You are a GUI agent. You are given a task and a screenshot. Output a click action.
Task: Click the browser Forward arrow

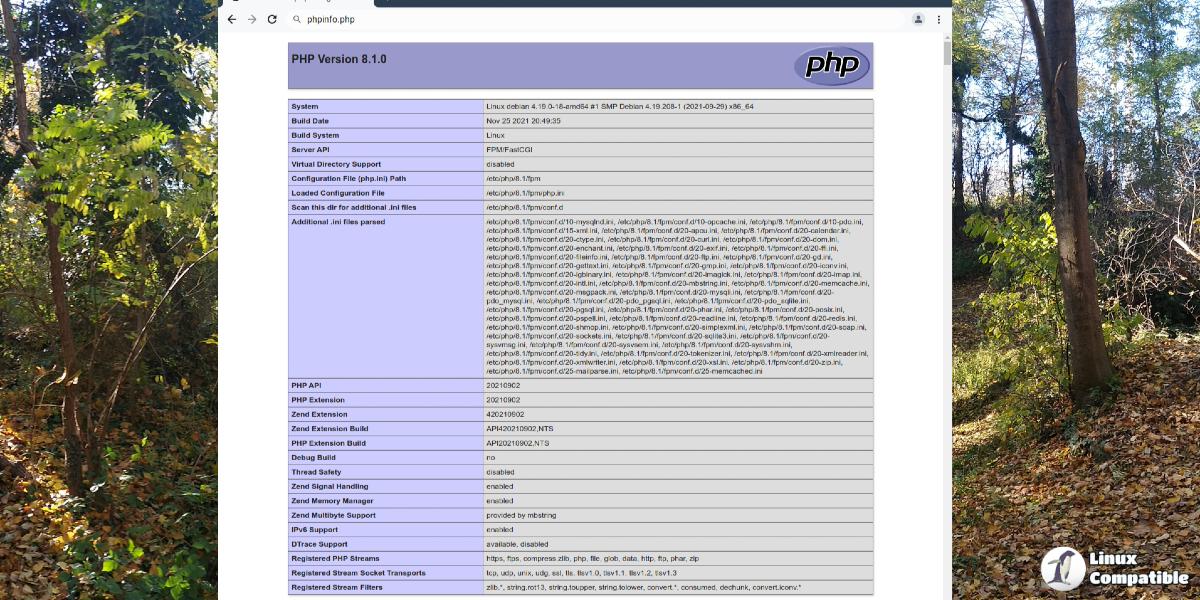click(252, 19)
